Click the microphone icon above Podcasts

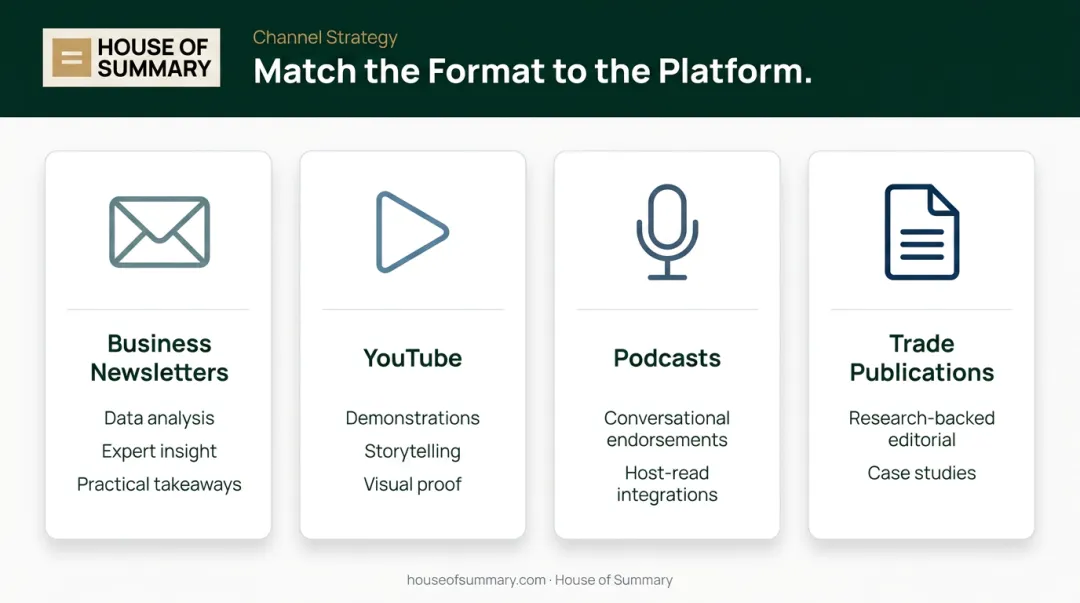pyautogui.click(x=667, y=232)
